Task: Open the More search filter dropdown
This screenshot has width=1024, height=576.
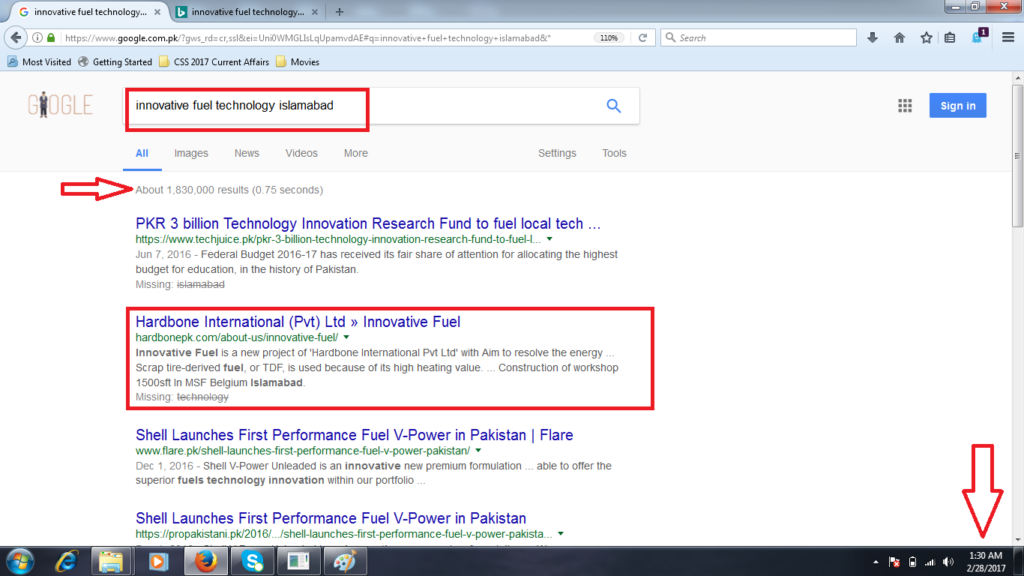Action: (356, 153)
